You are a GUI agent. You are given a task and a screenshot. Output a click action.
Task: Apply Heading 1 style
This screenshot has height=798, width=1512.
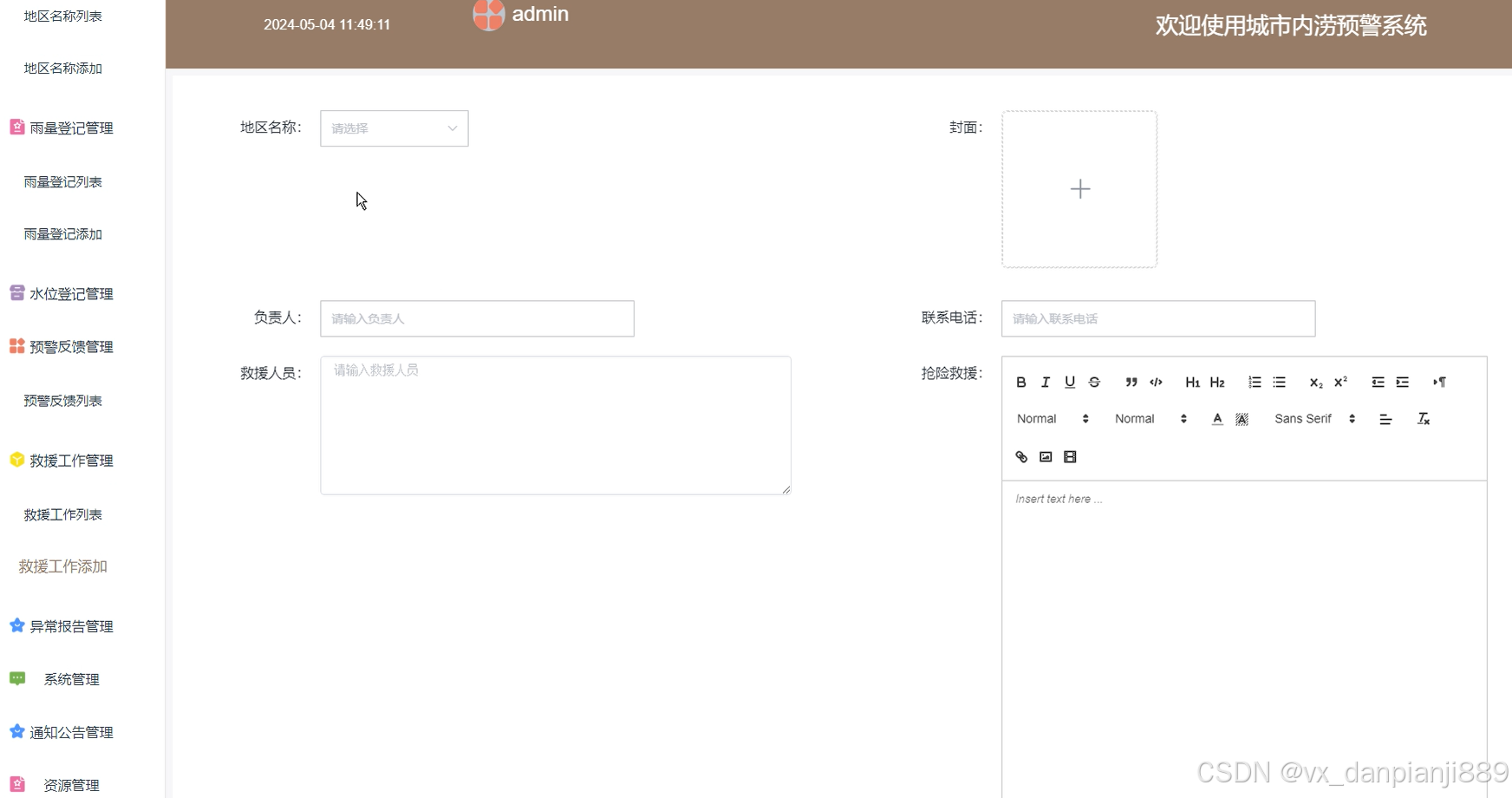[1193, 383]
